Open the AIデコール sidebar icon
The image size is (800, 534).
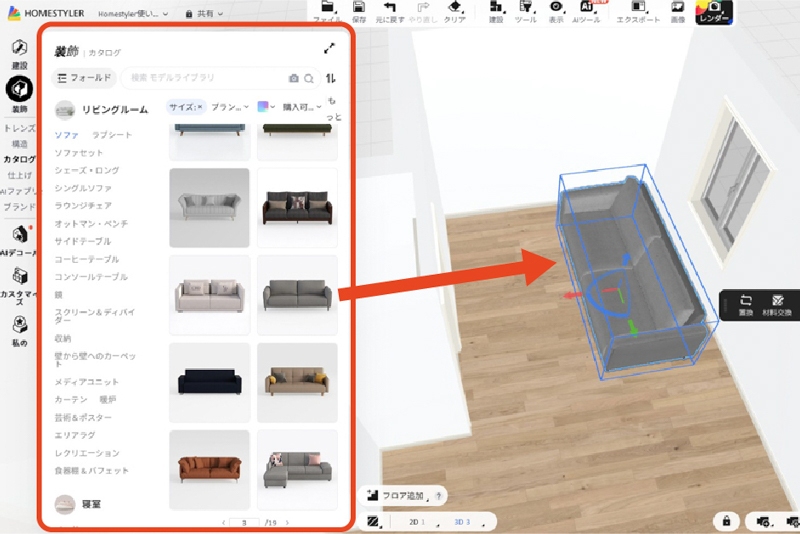[19, 235]
